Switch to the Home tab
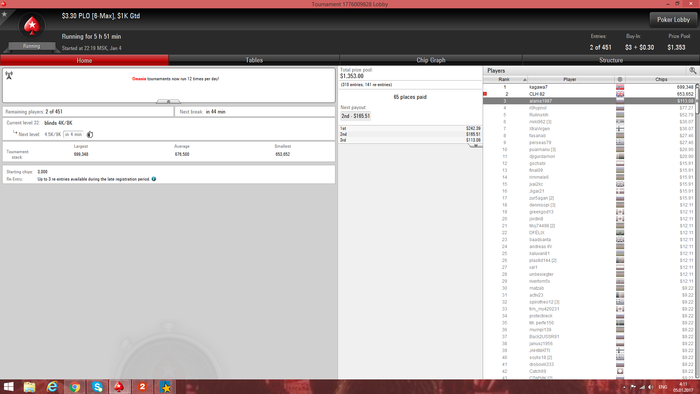The image size is (700, 394). click(x=84, y=60)
